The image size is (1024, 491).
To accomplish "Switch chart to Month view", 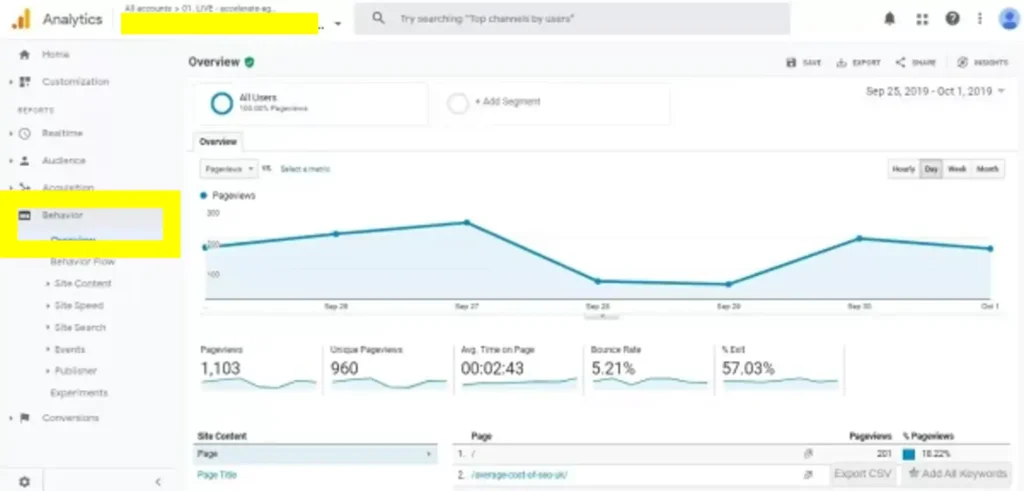I will click(988, 169).
